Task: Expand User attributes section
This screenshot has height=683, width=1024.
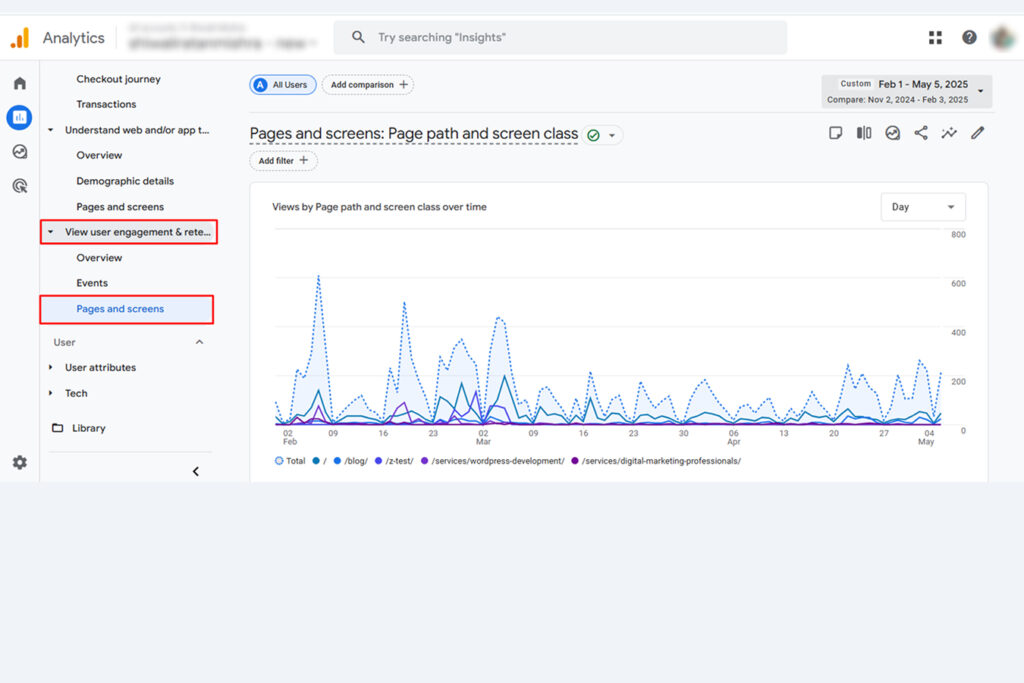Action: click(50, 368)
